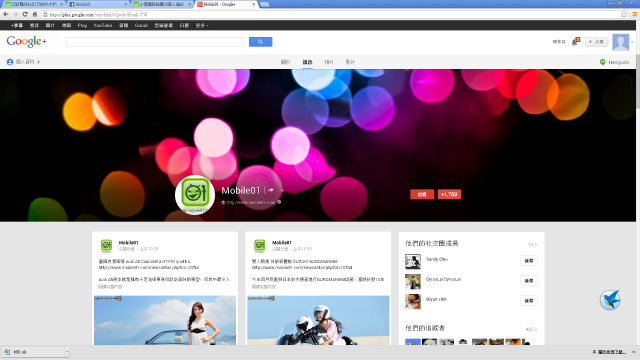Viewport: 640px width, 360px height.
Task: Click the red +1,769 button
Action: 449,194
